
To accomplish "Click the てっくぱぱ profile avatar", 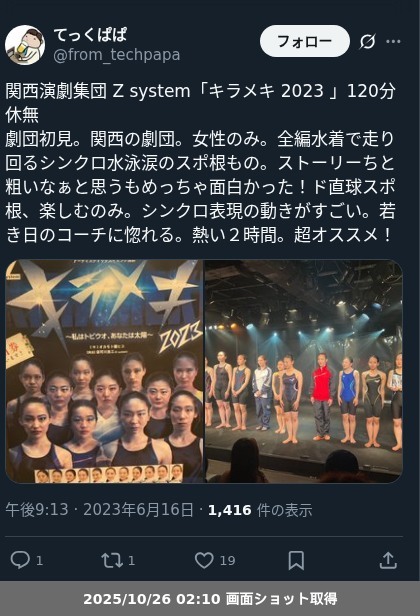I will click(x=25, y=45).
